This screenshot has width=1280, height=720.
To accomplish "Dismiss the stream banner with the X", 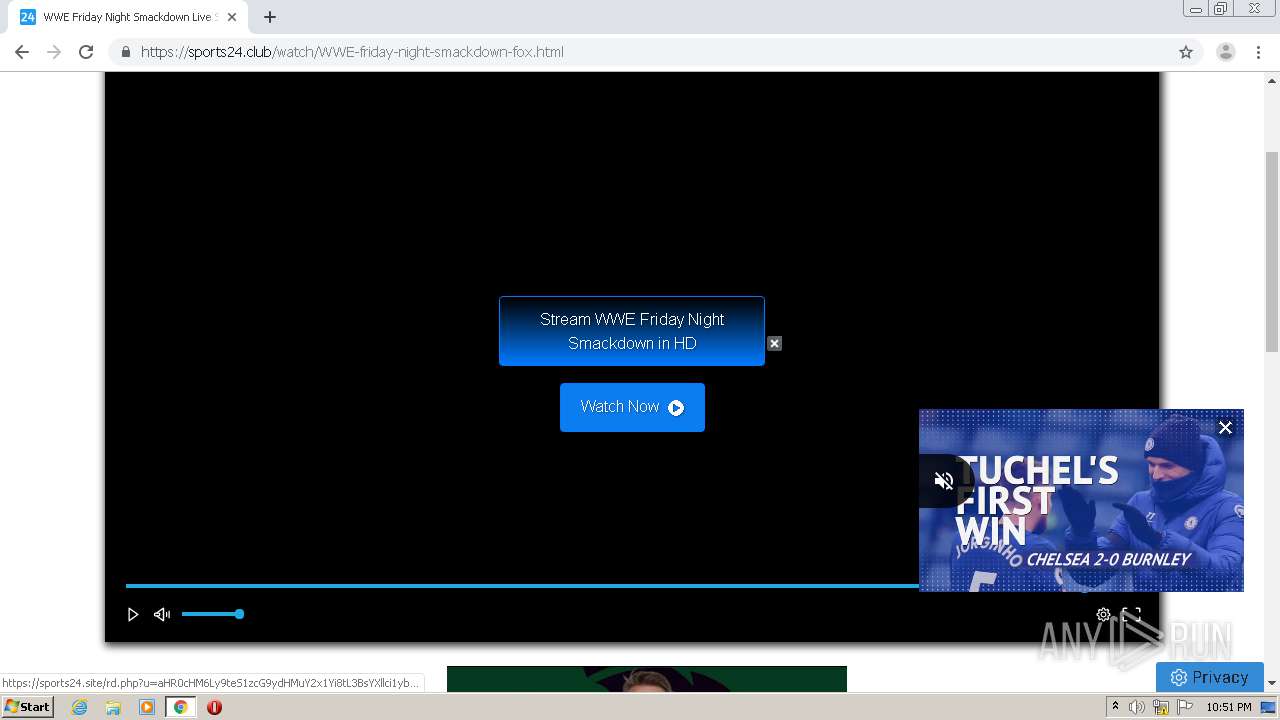I will 774,343.
